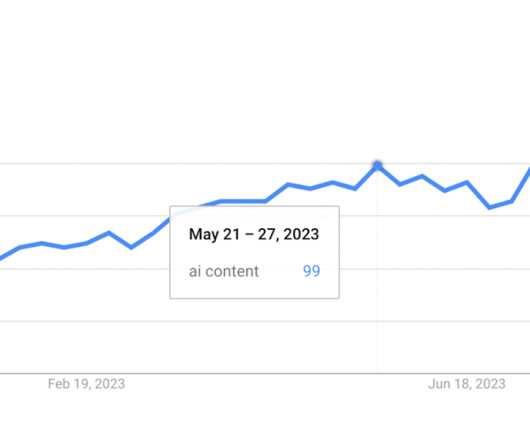This screenshot has width=530, height=442.
Task: Click the value 99 in tooltip
Action: tap(311, 271)
